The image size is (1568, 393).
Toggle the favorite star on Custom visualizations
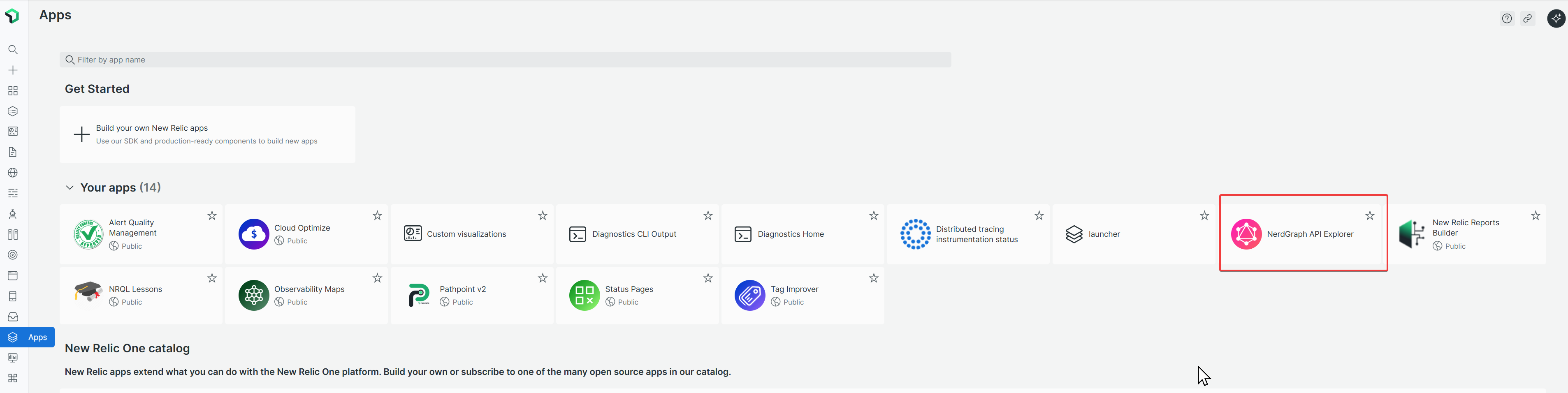543,215
